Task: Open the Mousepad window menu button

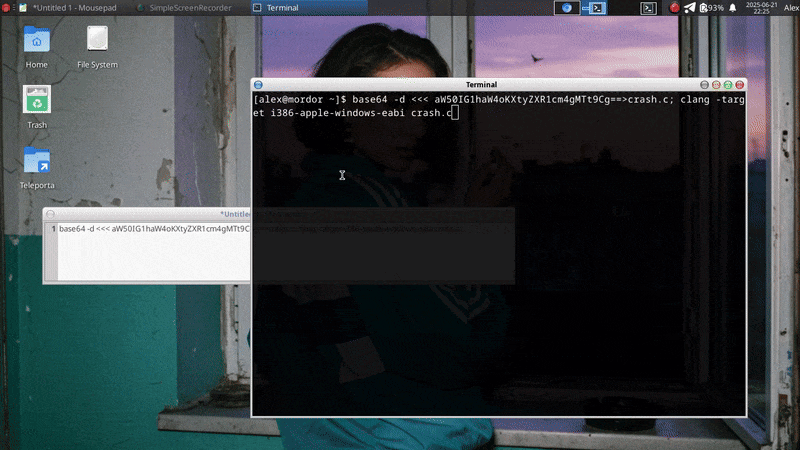Action: [51, 214]
